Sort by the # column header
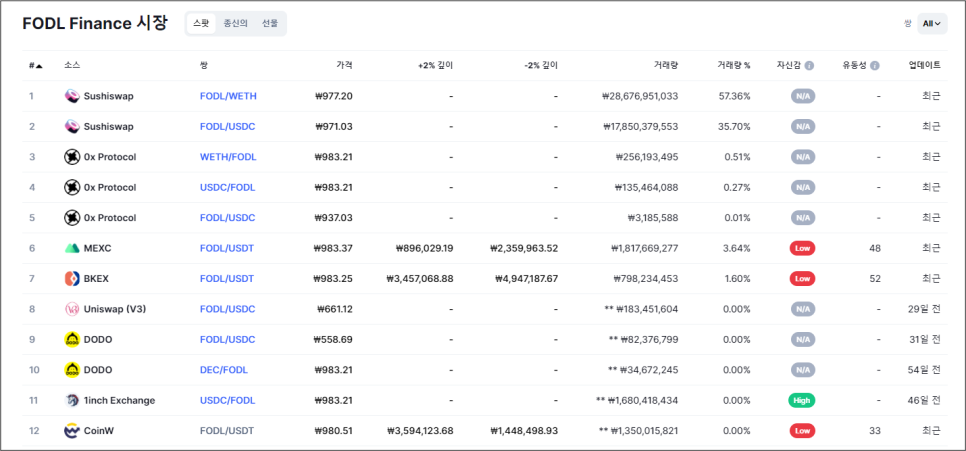Screen dimensions: 966x451 tap(35, 66)
